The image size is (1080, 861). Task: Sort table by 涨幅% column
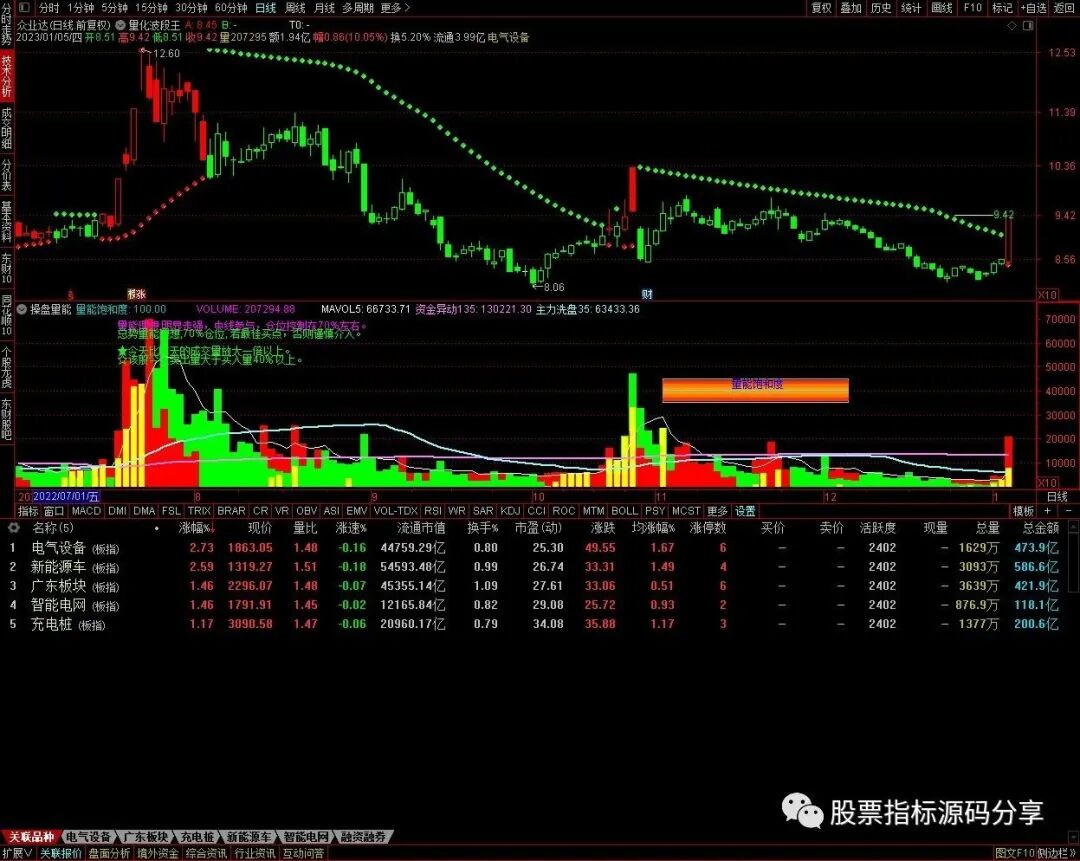[x=196, y=528]
